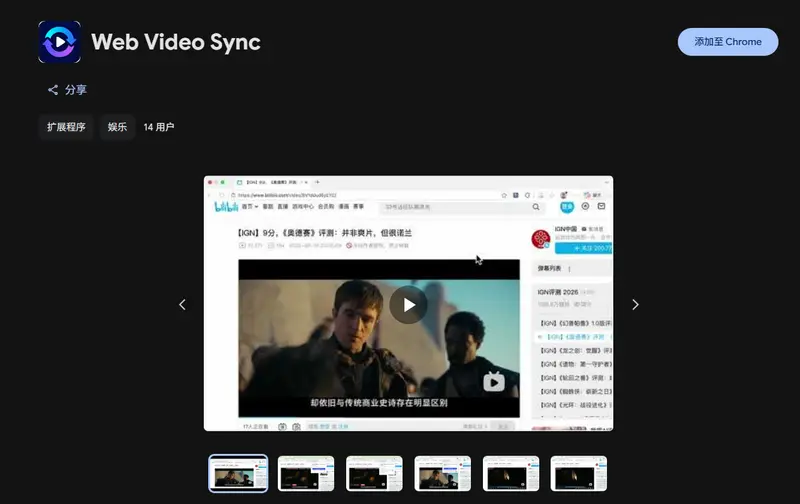Open the 分享 share link
The height and width of the screenshot is (504, 800).
tap(67, 90)
